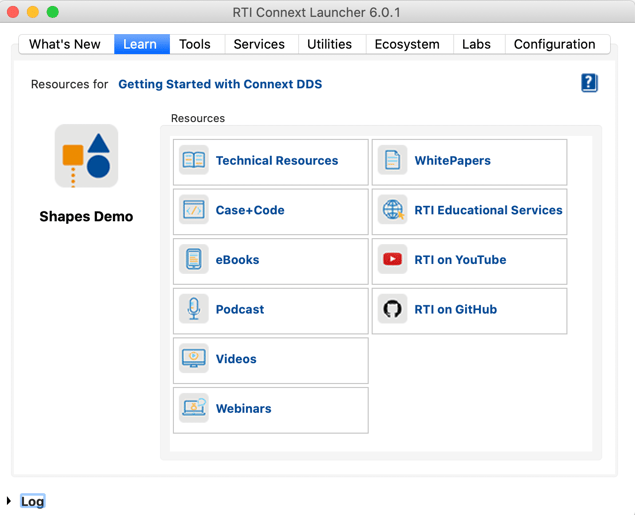635x515 pixels.
Task: Visit RTI on YouTube link
Action: click(x=460, y=260)
